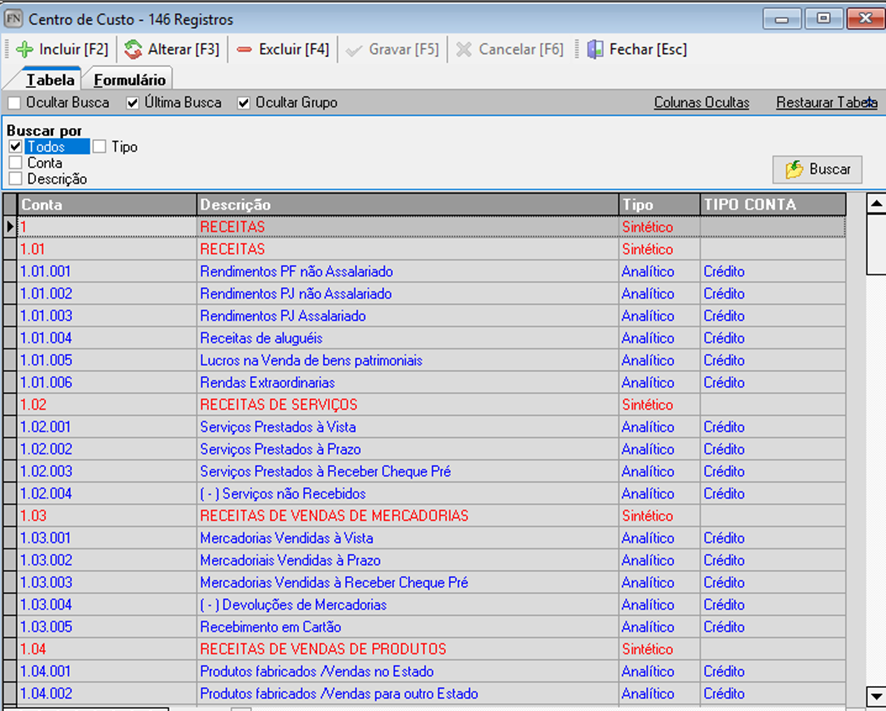
Task: Click the Gravar checkmark icon
Action: (355, 49)
